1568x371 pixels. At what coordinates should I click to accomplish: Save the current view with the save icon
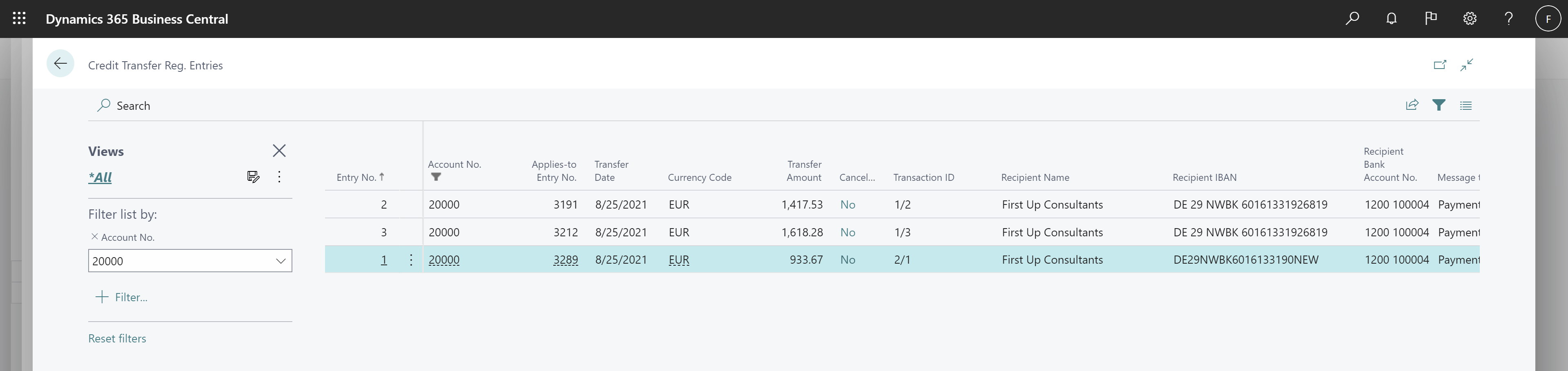(253, 177)
